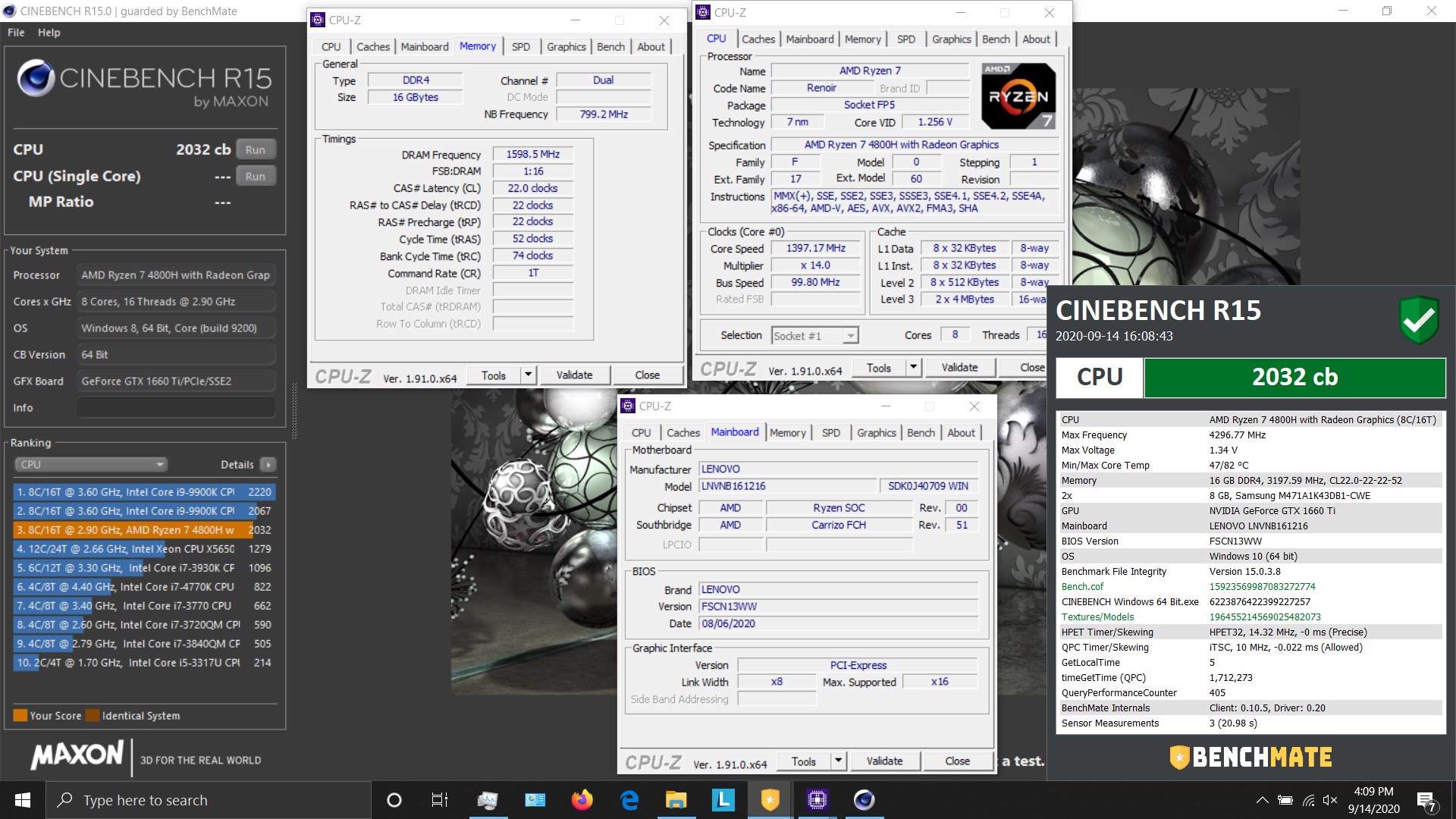Open the Socket #1 selection dropdown
This screenshot has width=1456, height=819.
pyautogui.click(x=815, y=336)
